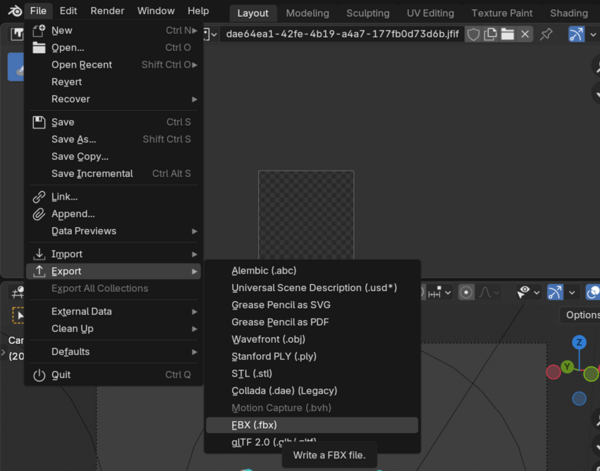The width and height of the screenshot is (600, 471).
Task: Expand the External Data submenu
Action: tap(114, 311)
